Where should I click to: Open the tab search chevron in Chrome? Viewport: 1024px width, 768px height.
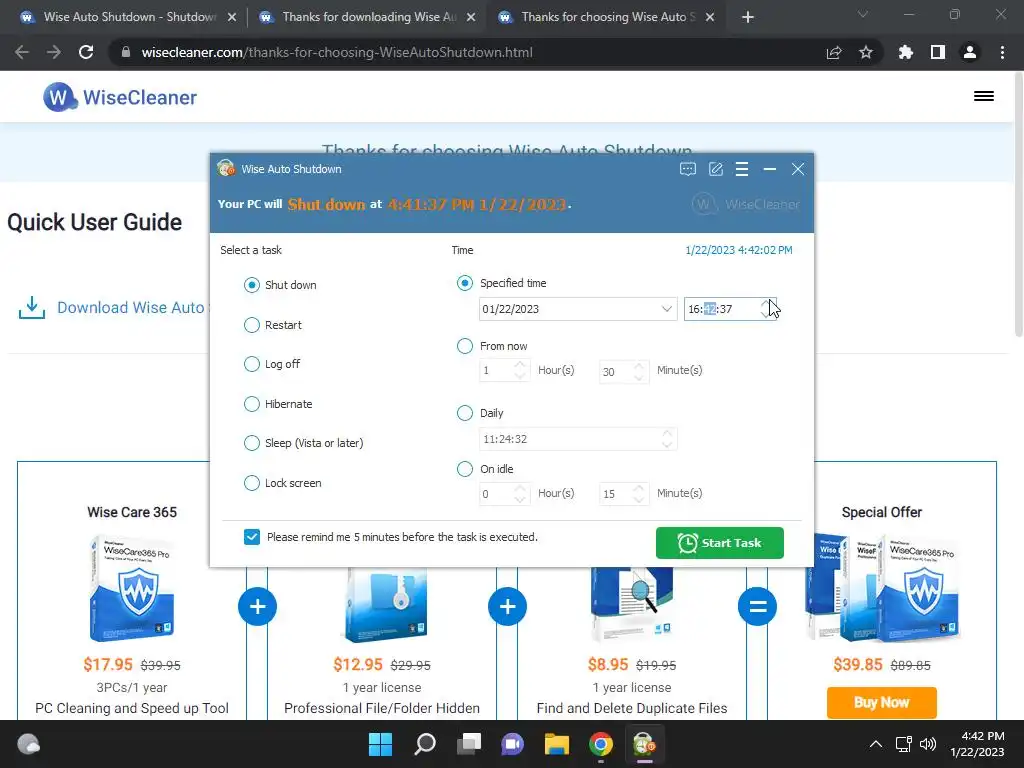tap(863, 14)
